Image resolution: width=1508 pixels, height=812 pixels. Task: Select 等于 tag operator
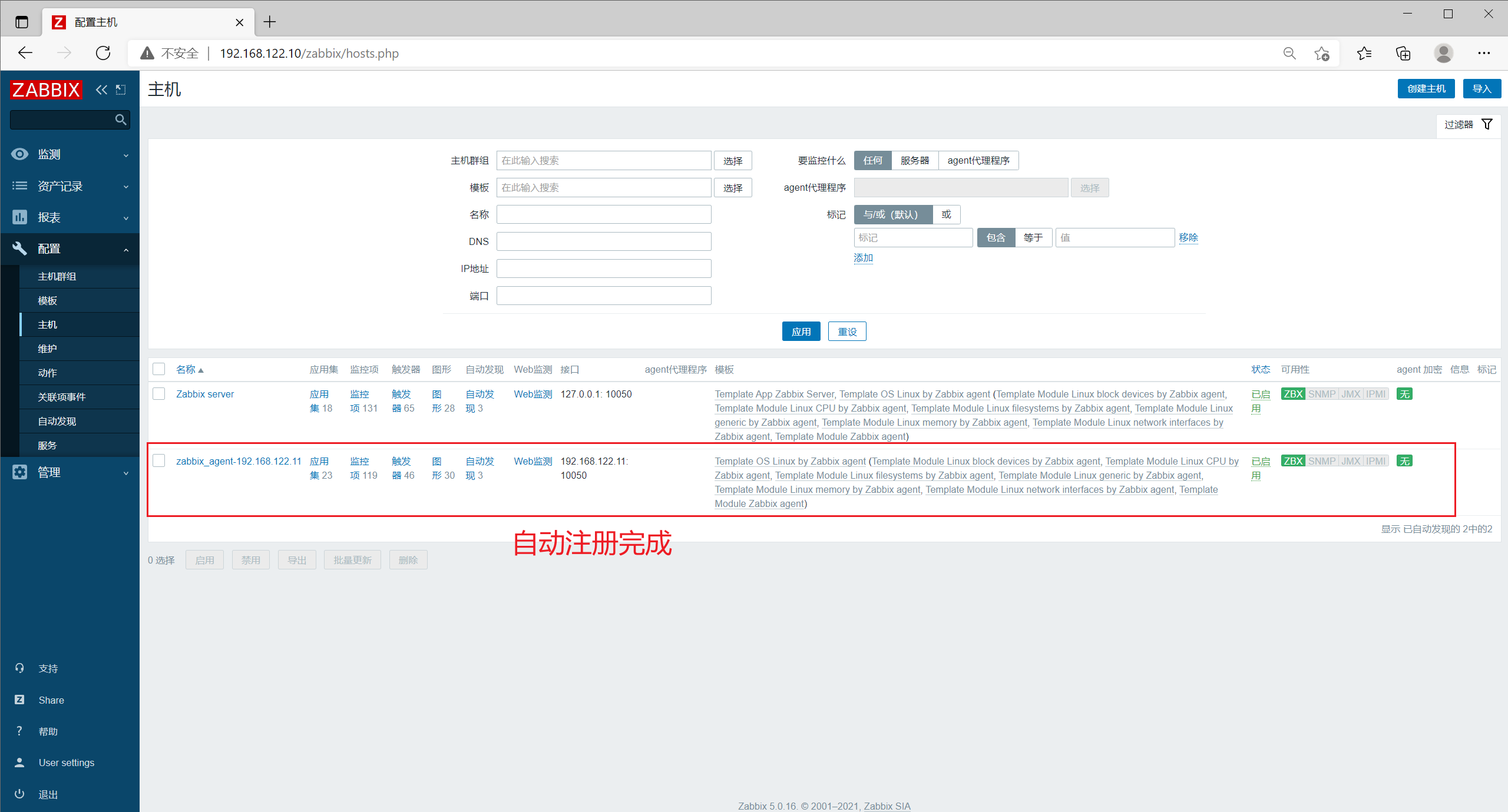tap(1033, 237)
